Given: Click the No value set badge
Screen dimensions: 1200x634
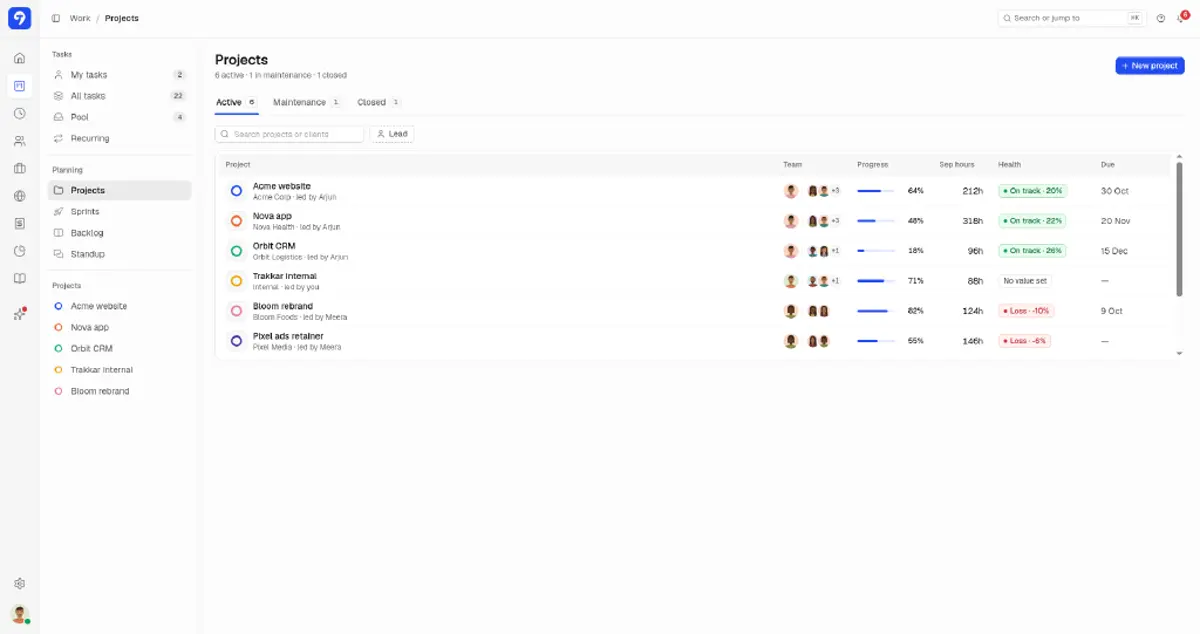Looking at the screenshot, I should tap(1025, 281).
